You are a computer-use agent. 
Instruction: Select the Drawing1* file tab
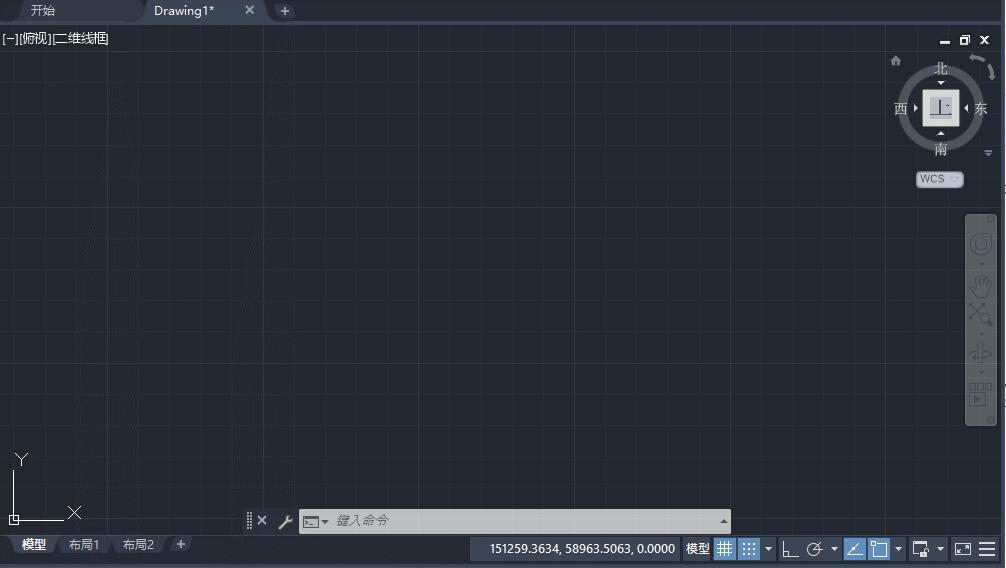coord(183,10)
